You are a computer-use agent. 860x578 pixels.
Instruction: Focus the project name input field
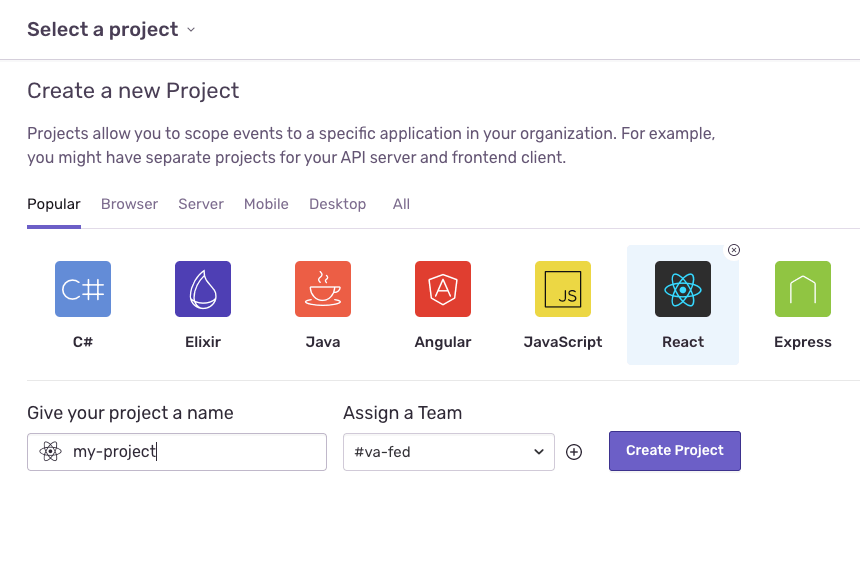(x=177, y=452)
